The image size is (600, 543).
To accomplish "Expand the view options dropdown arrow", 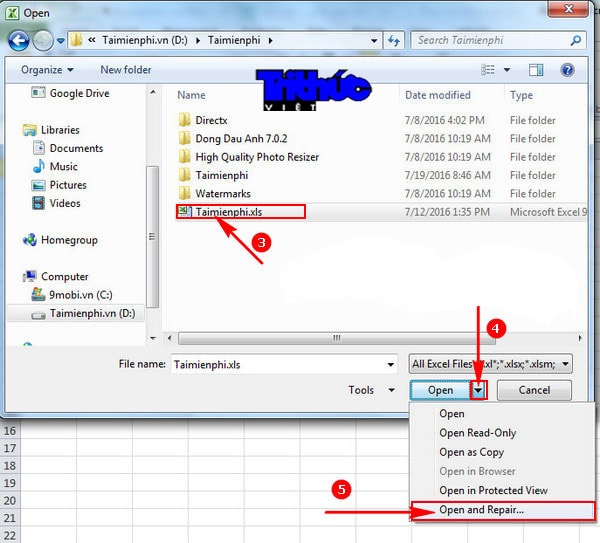I will click(x=507, y=70).
